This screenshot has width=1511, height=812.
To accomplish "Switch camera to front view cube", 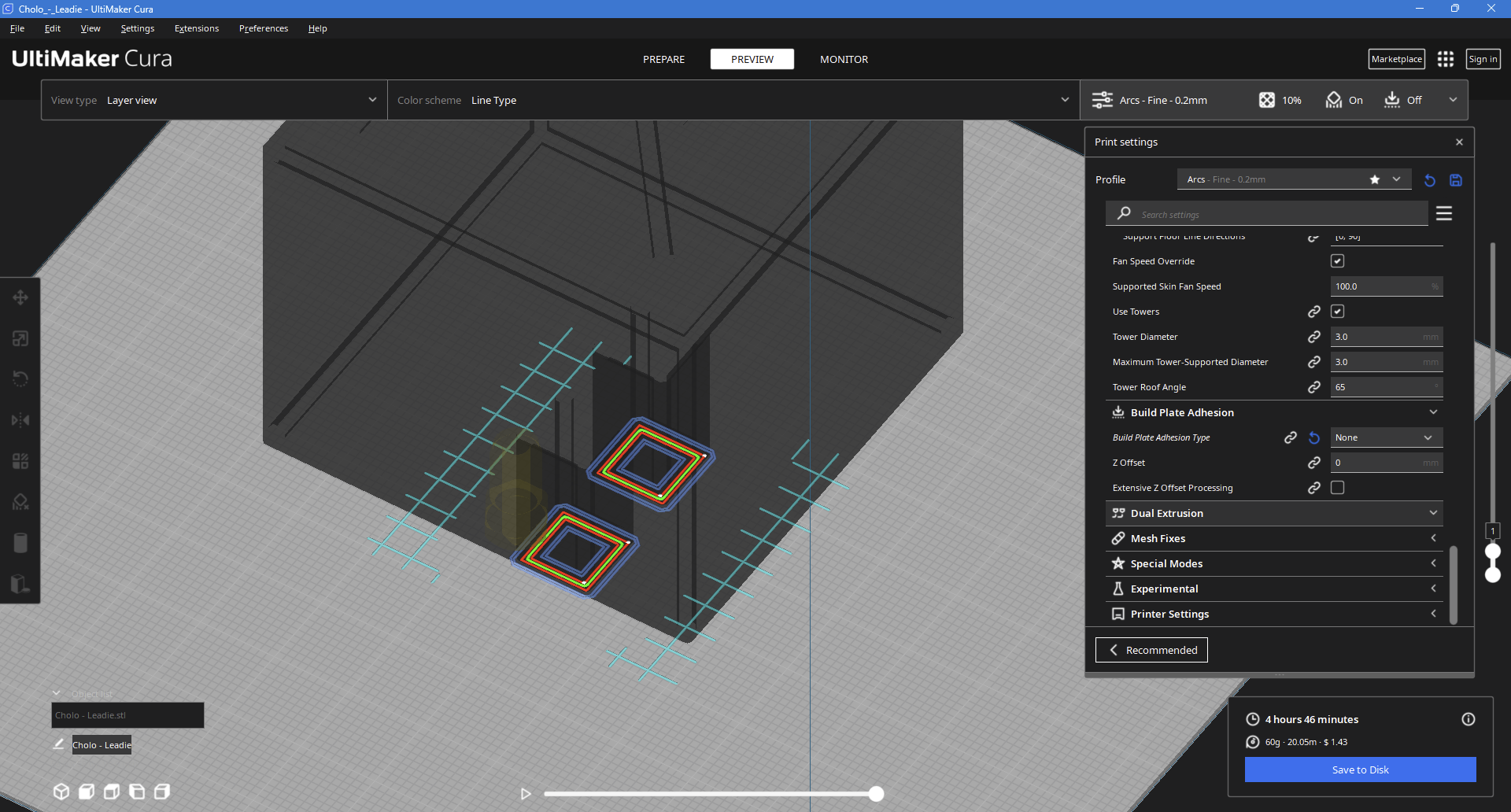I will (87, 792).
